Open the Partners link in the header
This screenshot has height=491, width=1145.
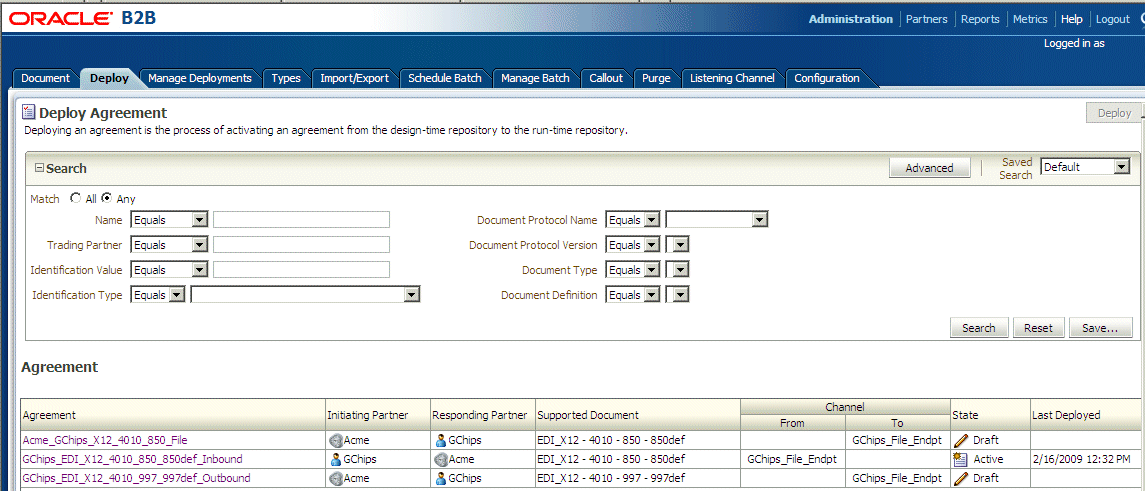[927, 20]
